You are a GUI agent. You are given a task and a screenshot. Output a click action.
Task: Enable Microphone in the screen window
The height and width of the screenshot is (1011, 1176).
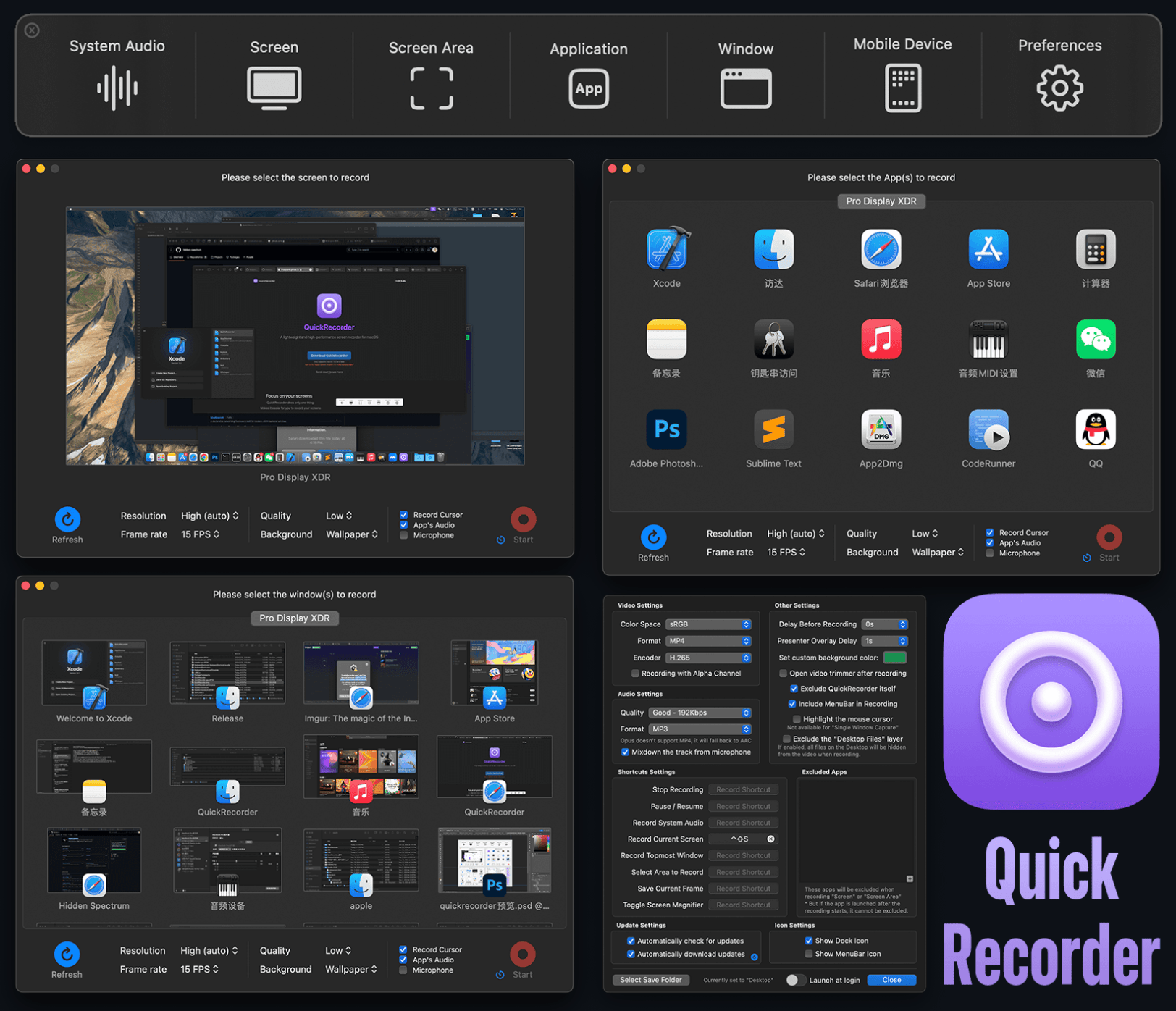(x=403, y=535)
